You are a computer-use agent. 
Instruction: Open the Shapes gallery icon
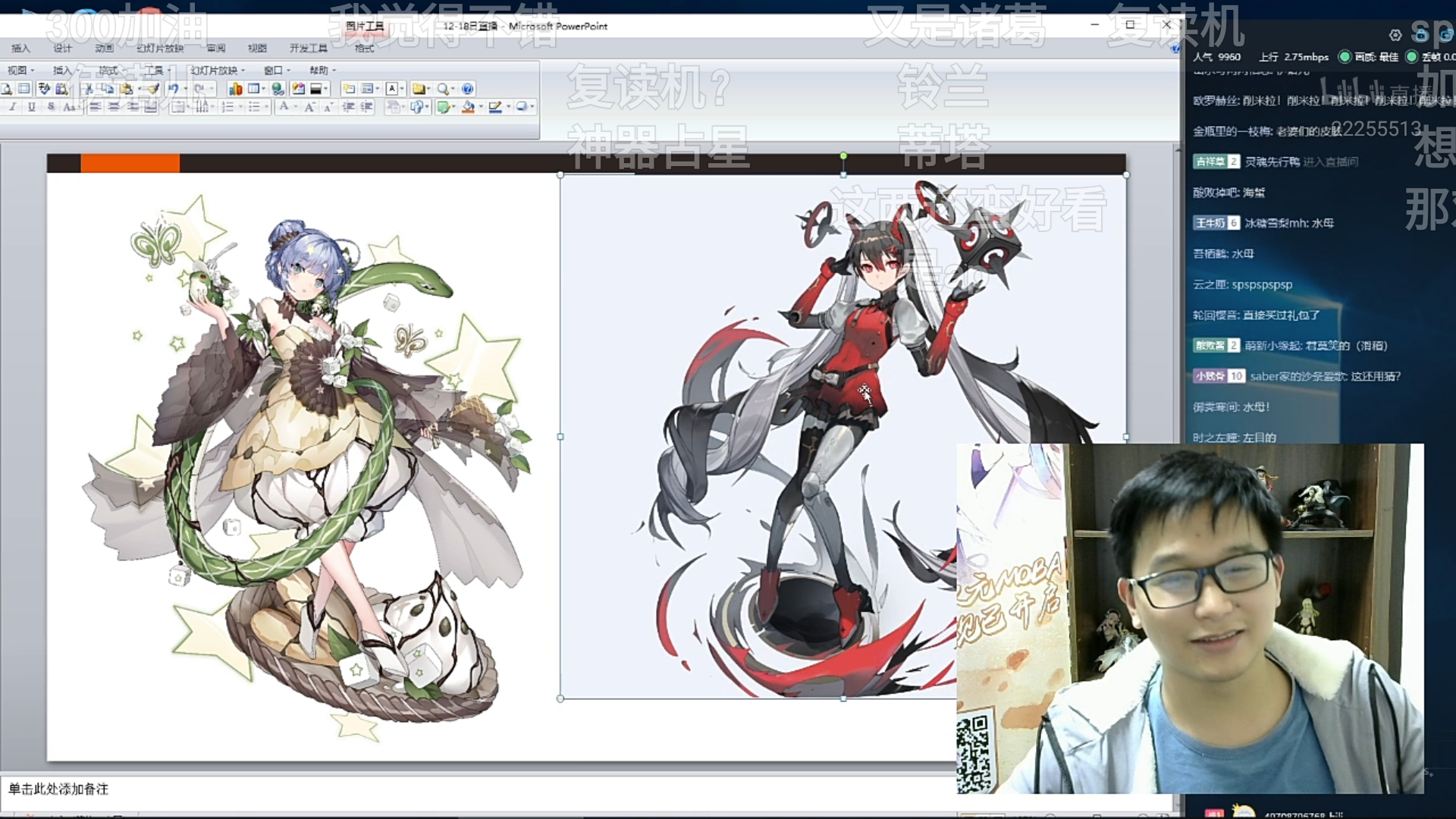[416, 107]
